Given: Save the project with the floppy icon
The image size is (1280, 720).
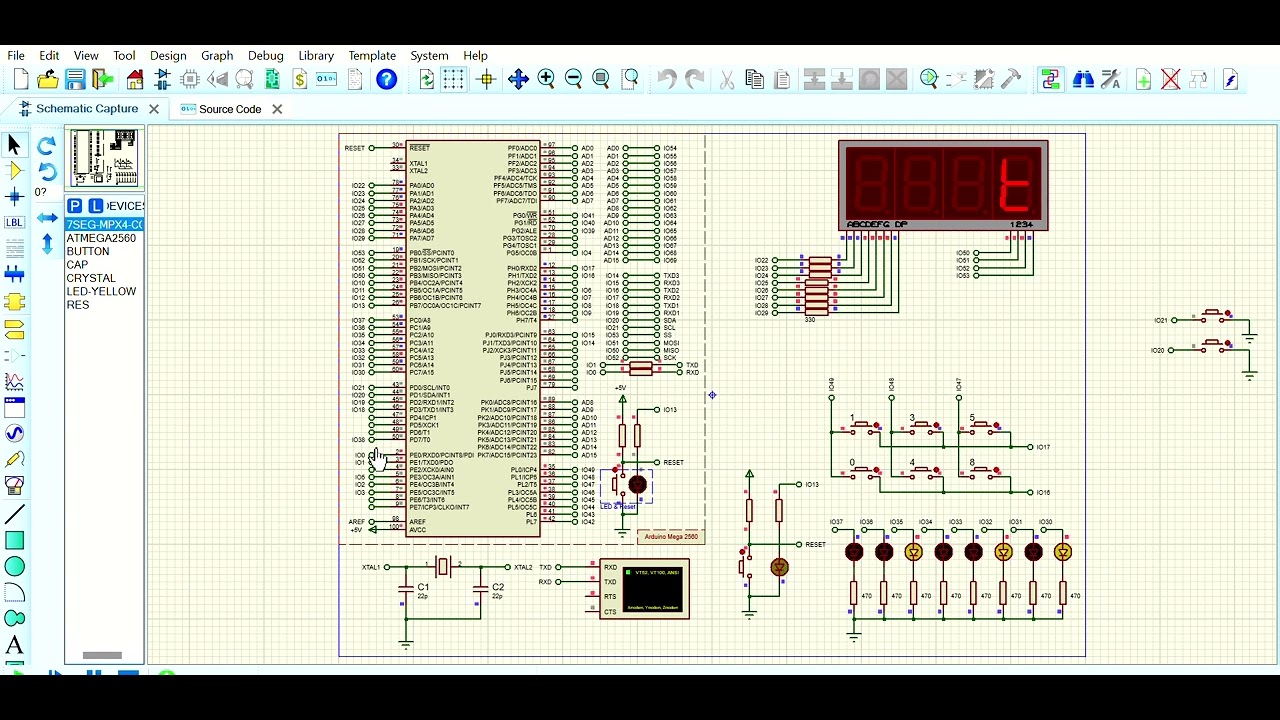Looking at the screenshot, I should point(75,80).
